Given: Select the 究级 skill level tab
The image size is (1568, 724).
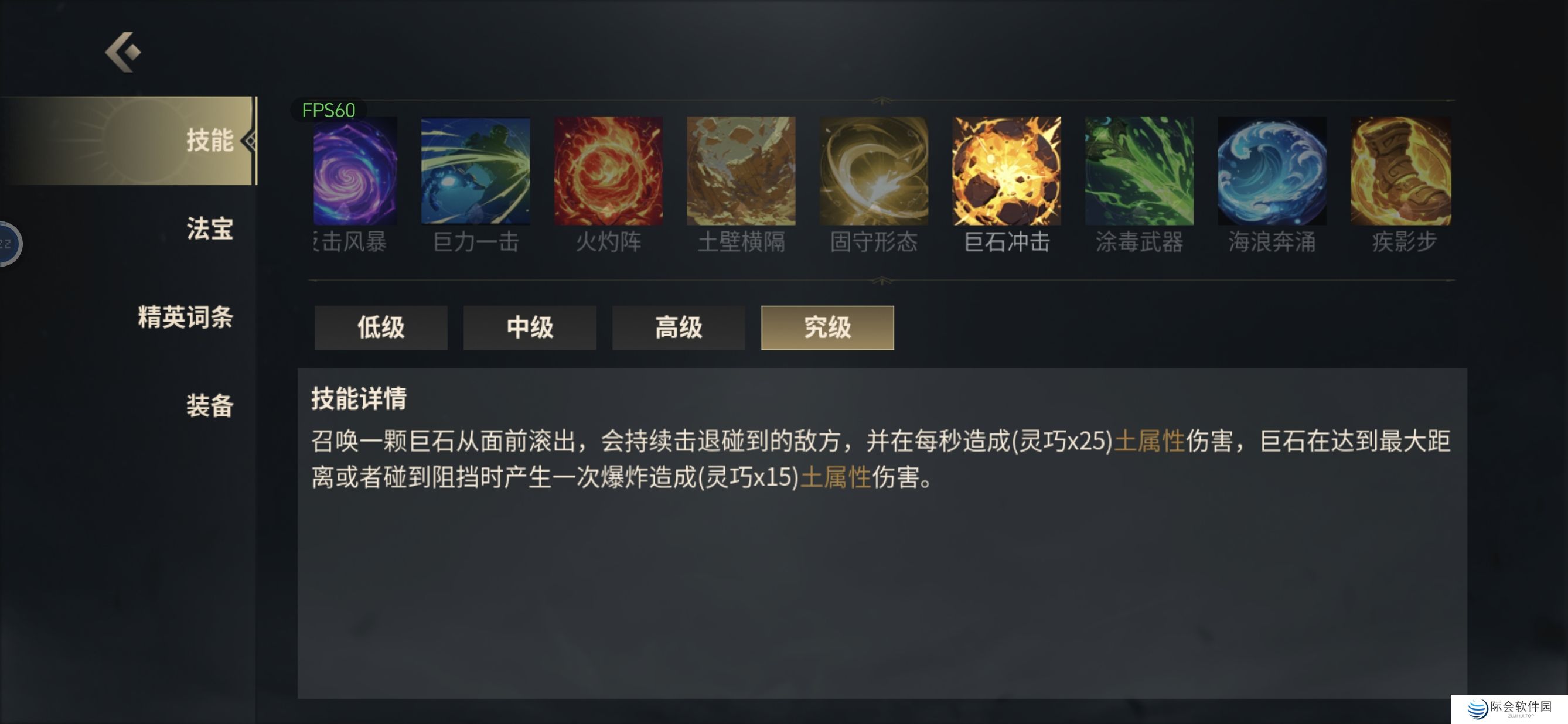Looking at the screenshot, I should (x=827, y=327).
